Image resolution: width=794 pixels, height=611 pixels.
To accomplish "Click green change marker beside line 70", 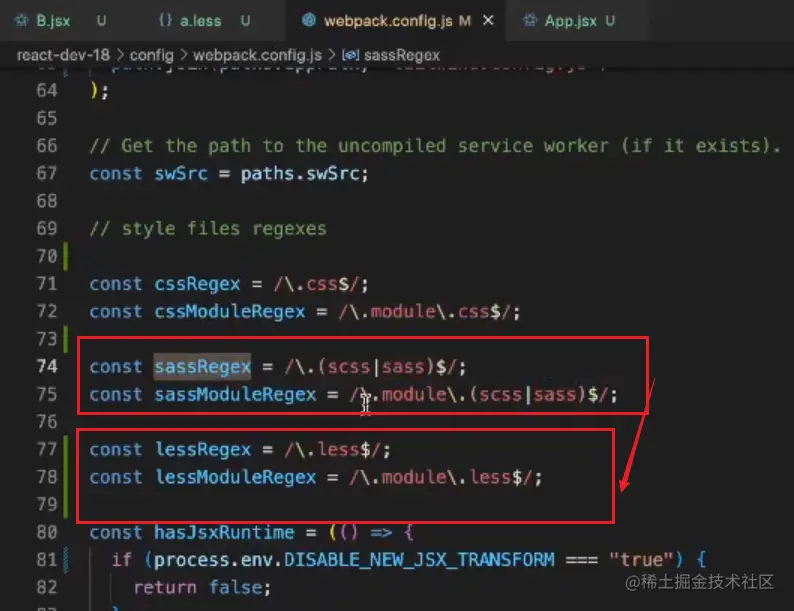I will coord(66,256).
